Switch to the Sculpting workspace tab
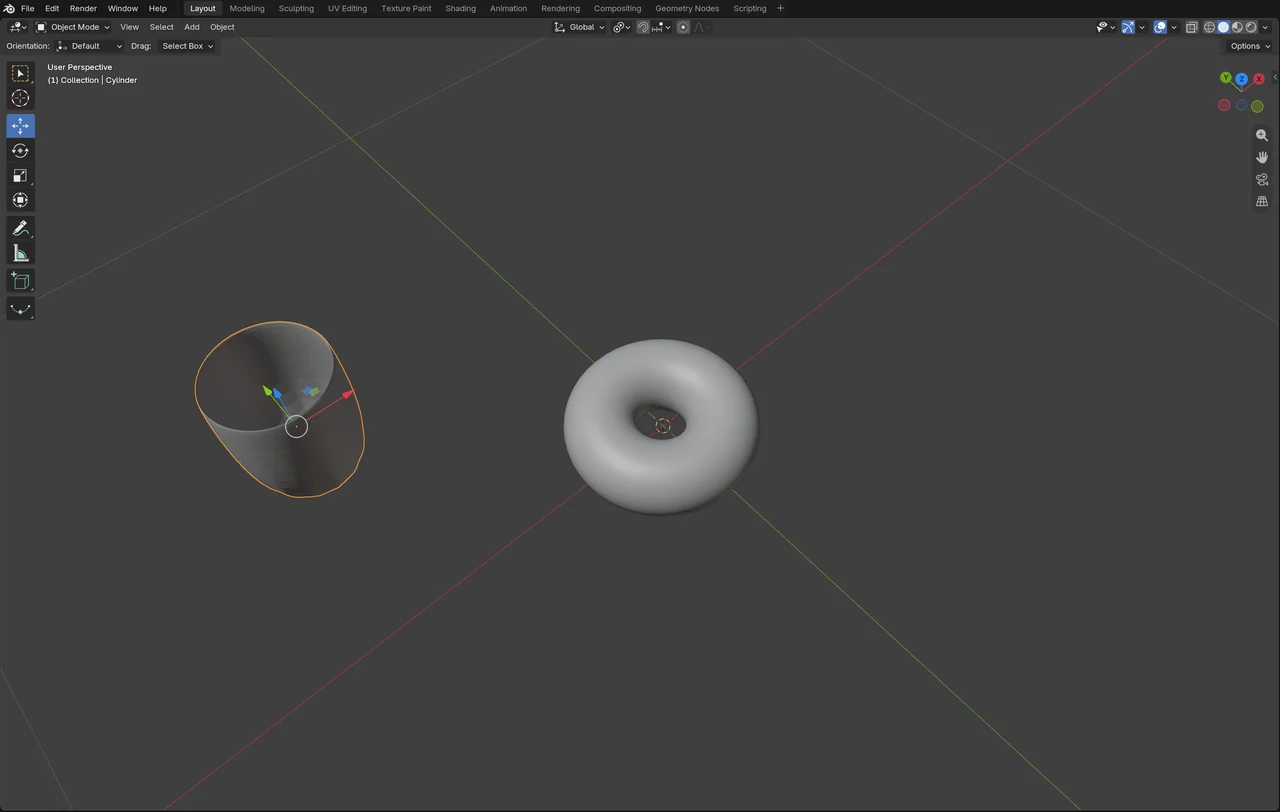The image size is (1280, 812). point(296,8)
